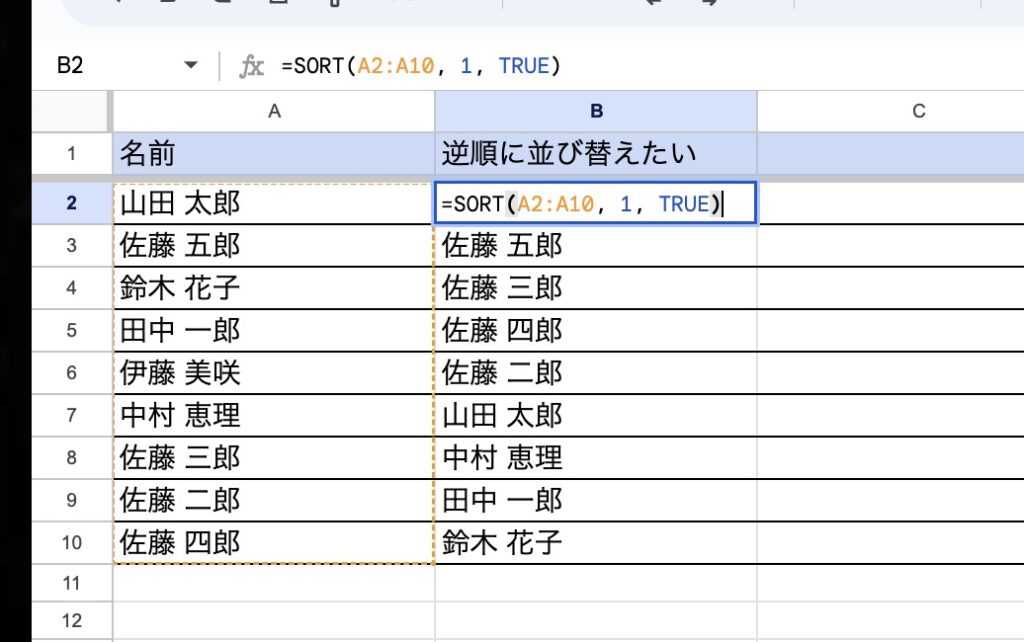Select row 1 header
Viewport: 1024px width, 642px height.
[71, 154]
